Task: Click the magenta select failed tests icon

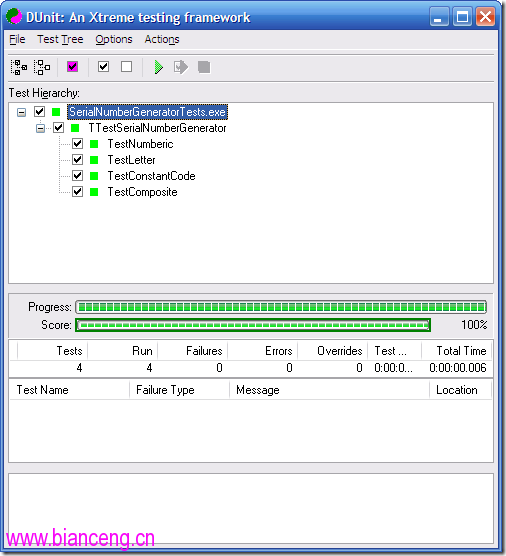Action: click(x=73, y=67)
